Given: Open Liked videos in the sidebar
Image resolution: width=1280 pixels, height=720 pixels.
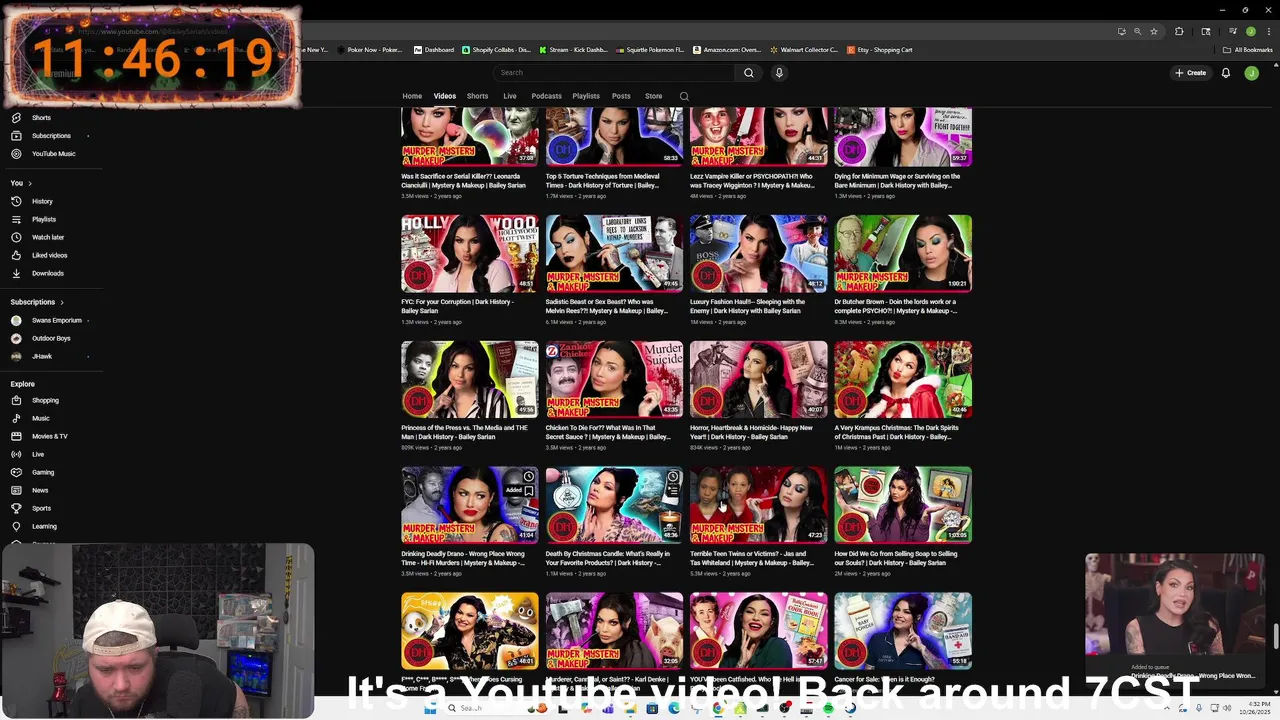Looking at the screenshot, I should [x=49, y=255].
